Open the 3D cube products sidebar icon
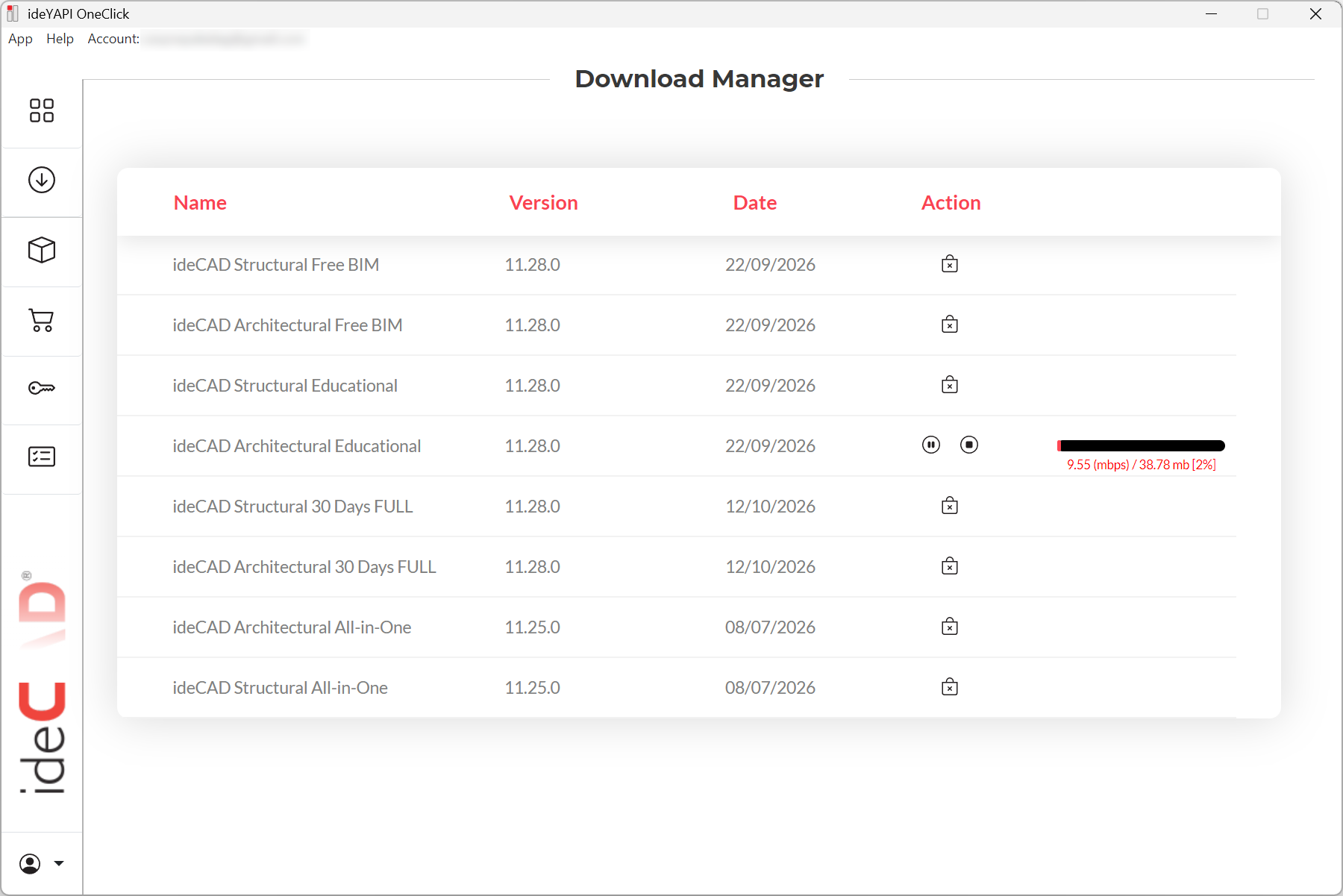This screenshot has width=1343, height=896. coord(42,250)
